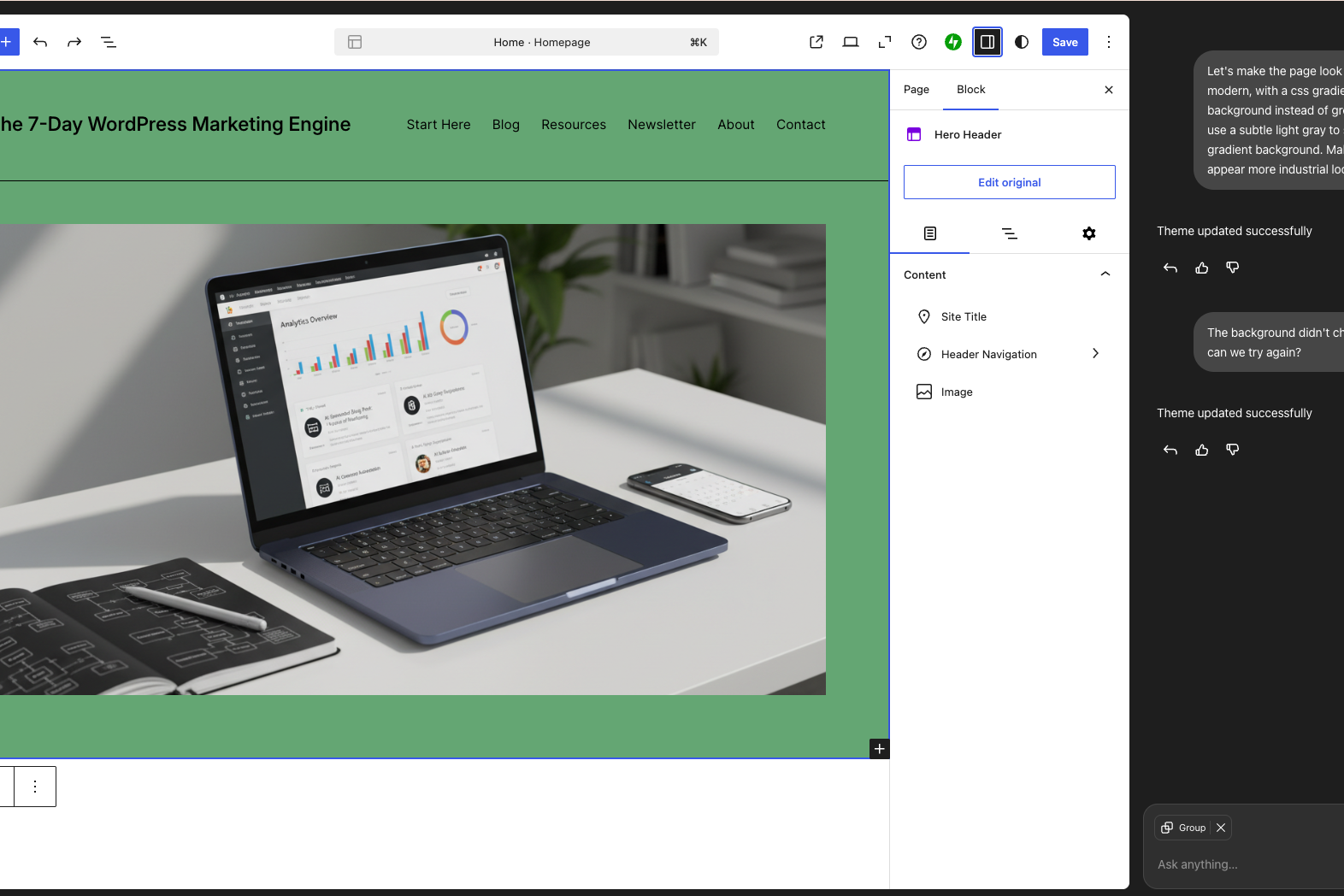Image resolution: width=1344 pixels, height=896 pixels.
Task: Toggle the Settings sidebar panel
Action: click(987, 42)
